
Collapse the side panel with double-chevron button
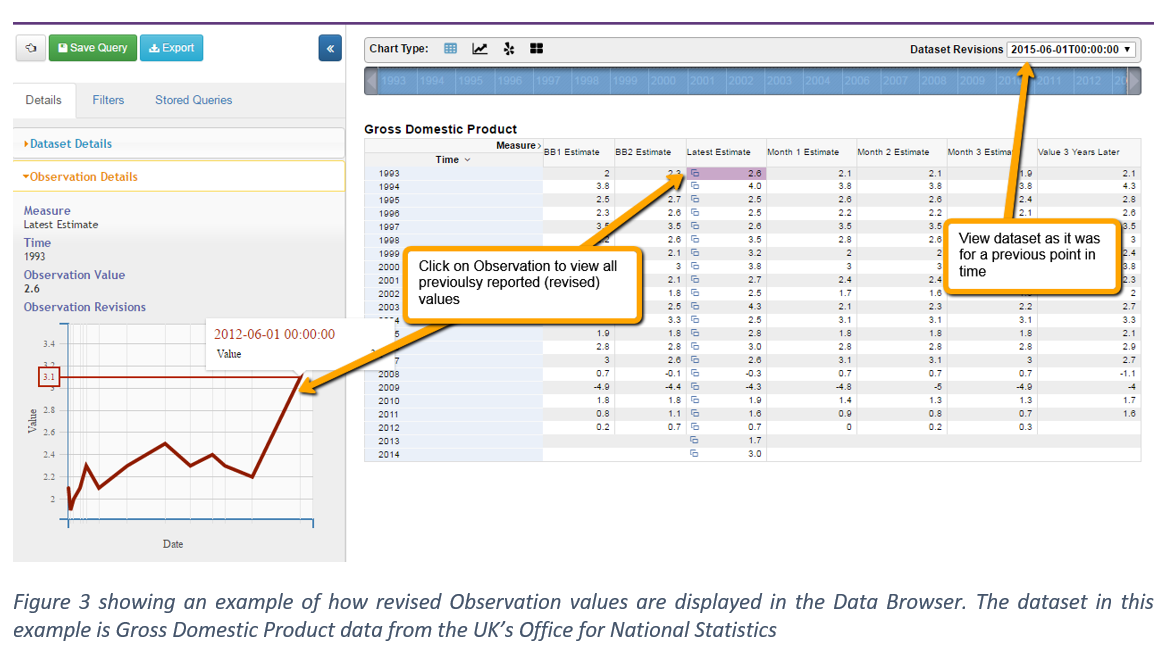point(330,48)
